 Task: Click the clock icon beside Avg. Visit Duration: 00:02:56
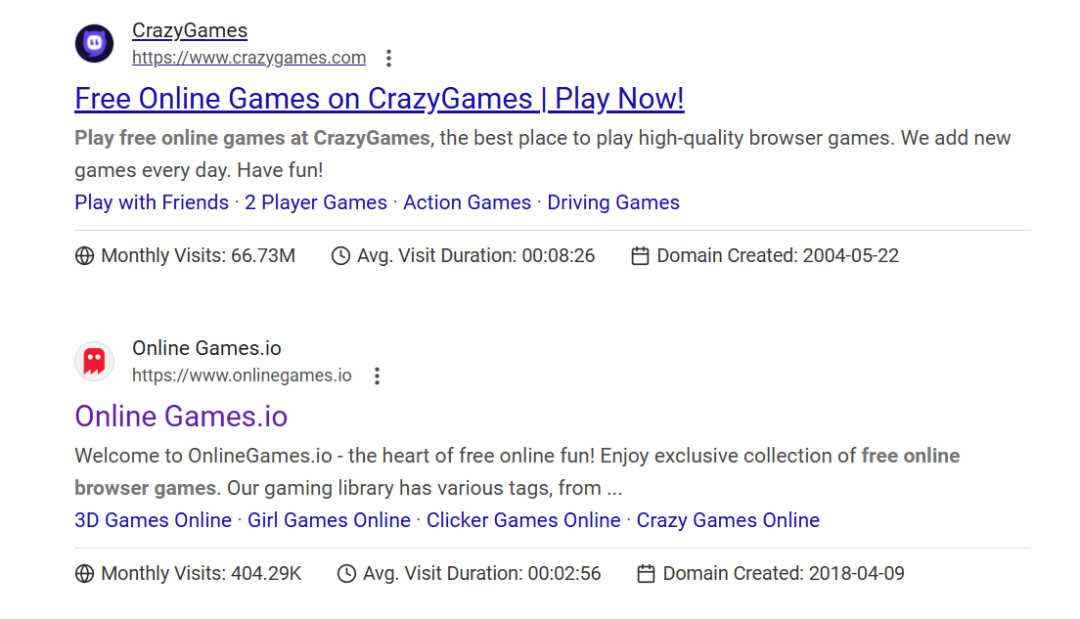(346, 574)
